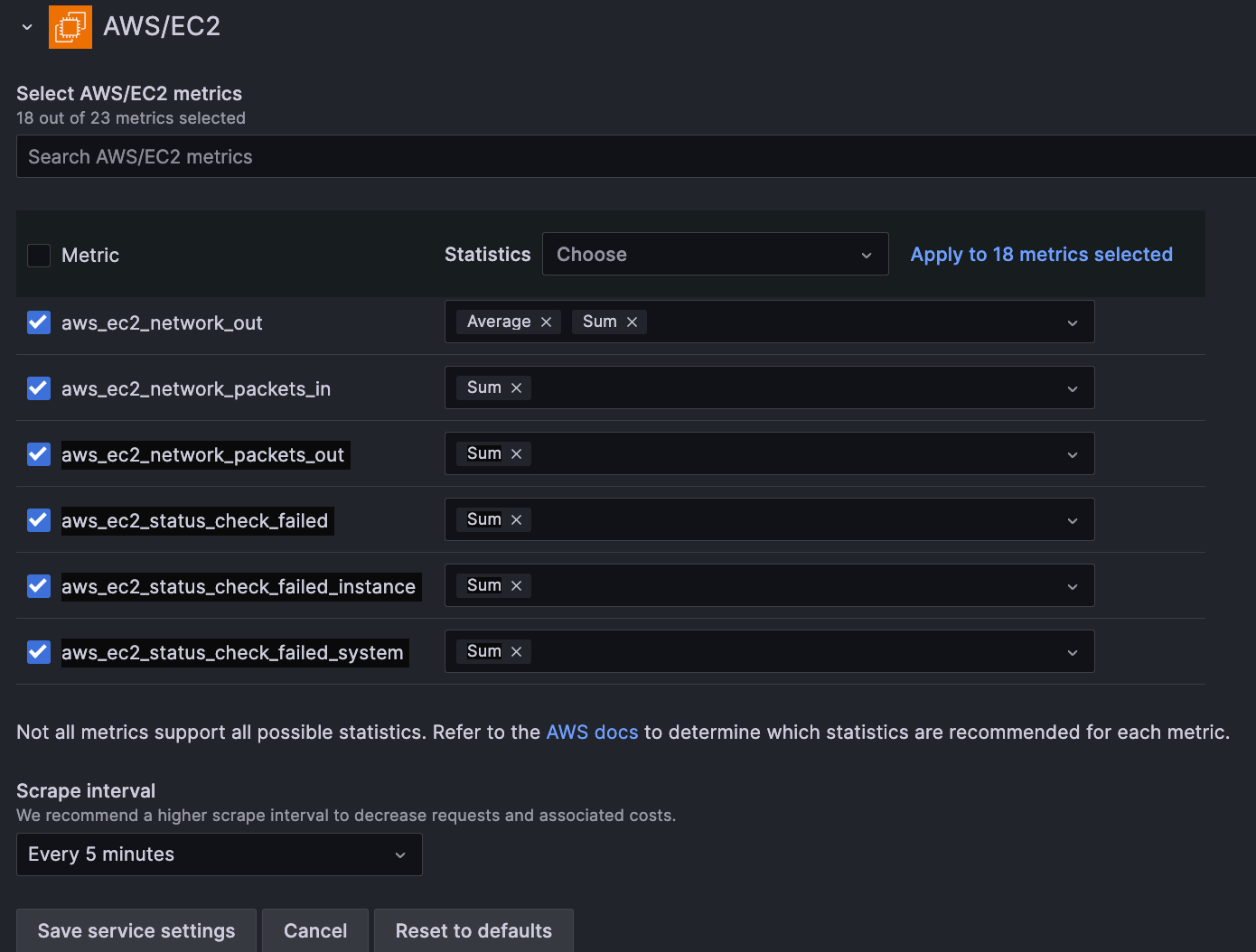Image resolution: width=1256 pixels, height=952 pixels.
Task: Expand statistics dropdown for aws_ec2_network_packets_in
Action: 1072,387
